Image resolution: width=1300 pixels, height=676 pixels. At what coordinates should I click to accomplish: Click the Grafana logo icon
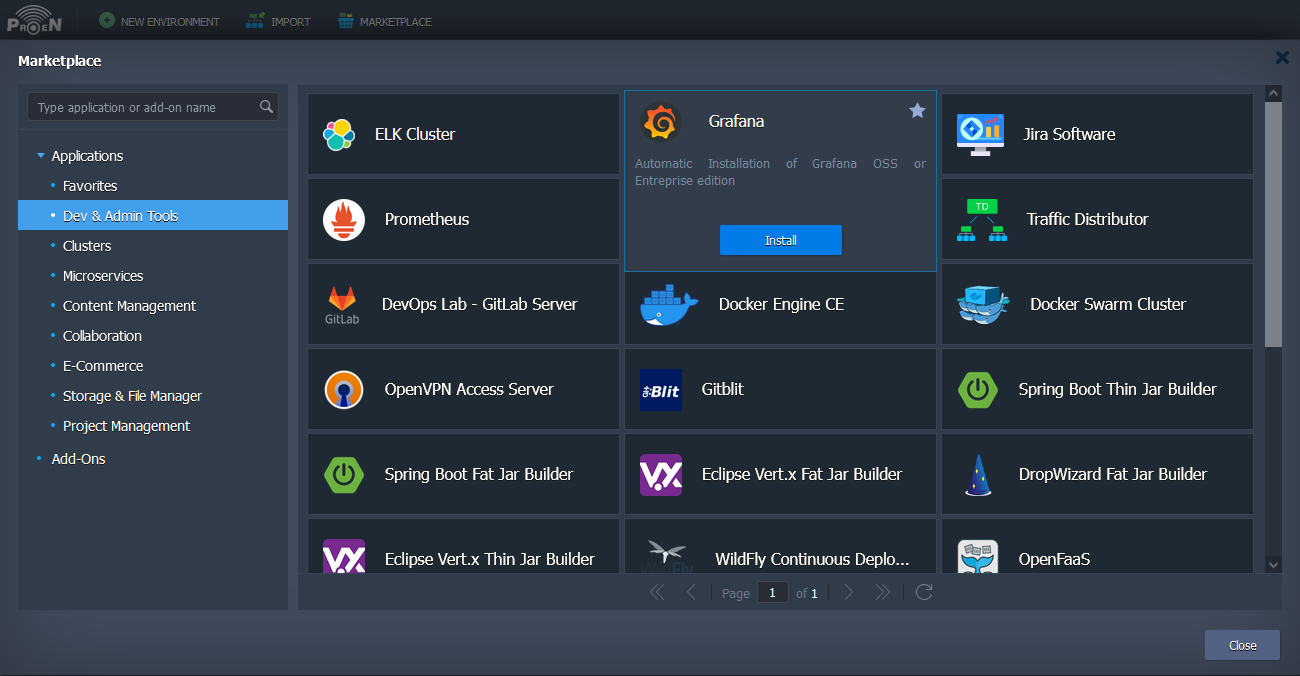[660, 123]
